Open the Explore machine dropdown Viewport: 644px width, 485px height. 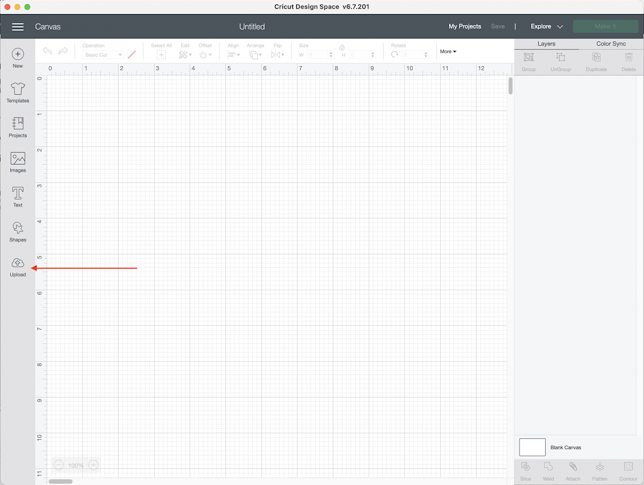coord(546,26)
